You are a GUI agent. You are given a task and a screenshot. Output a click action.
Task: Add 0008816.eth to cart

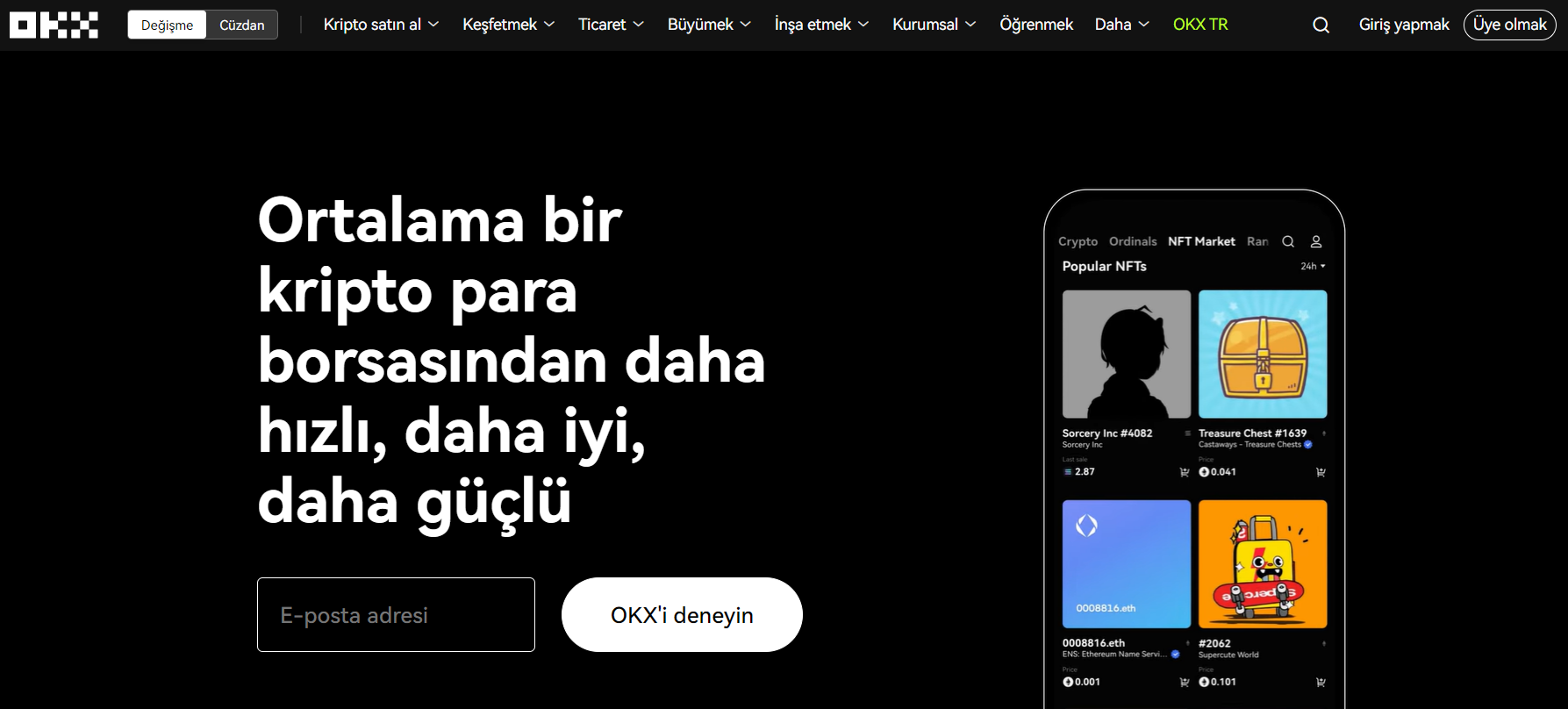tap(1185, 682)
